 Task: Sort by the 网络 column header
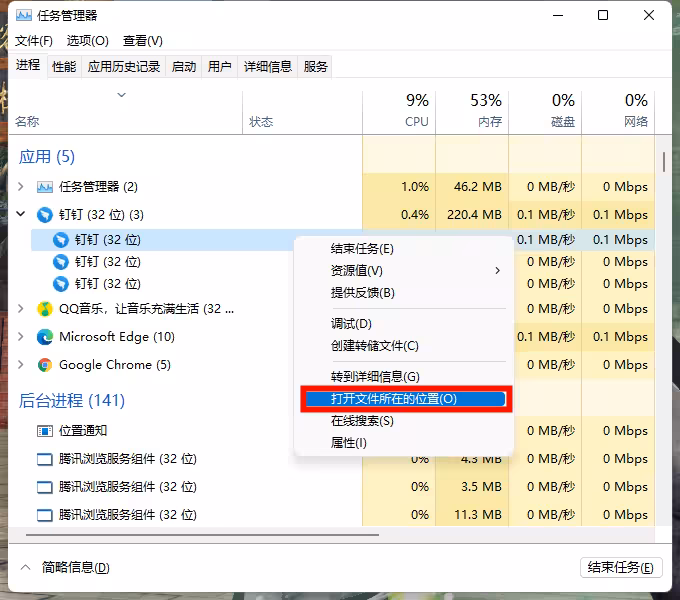coord(618,111)
